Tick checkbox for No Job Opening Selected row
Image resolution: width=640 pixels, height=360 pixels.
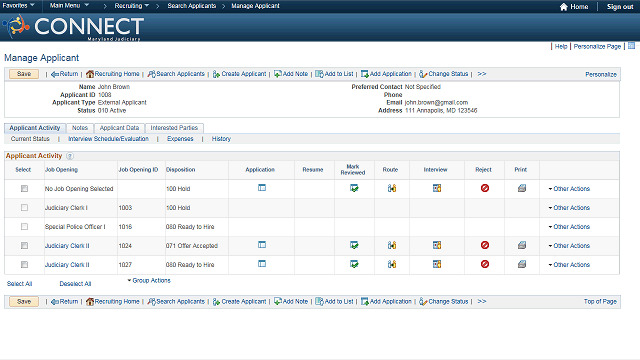click(x=24, y=189)
